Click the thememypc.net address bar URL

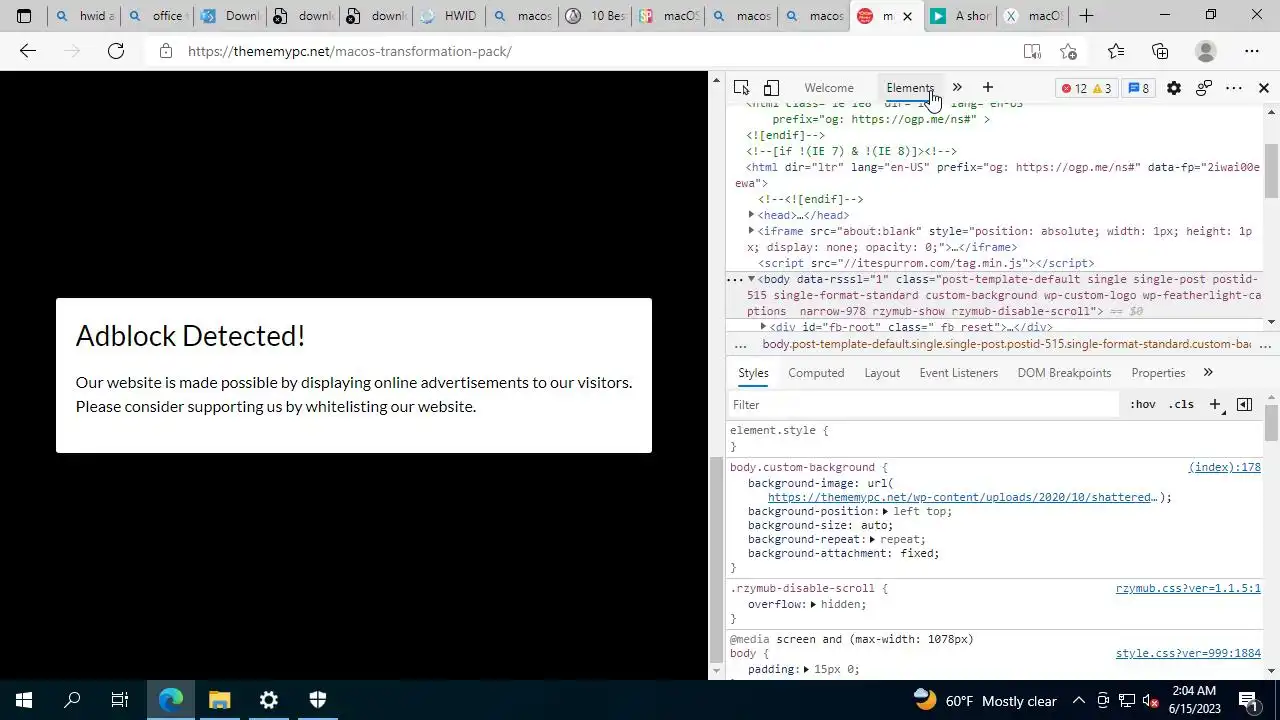(350, 51)
